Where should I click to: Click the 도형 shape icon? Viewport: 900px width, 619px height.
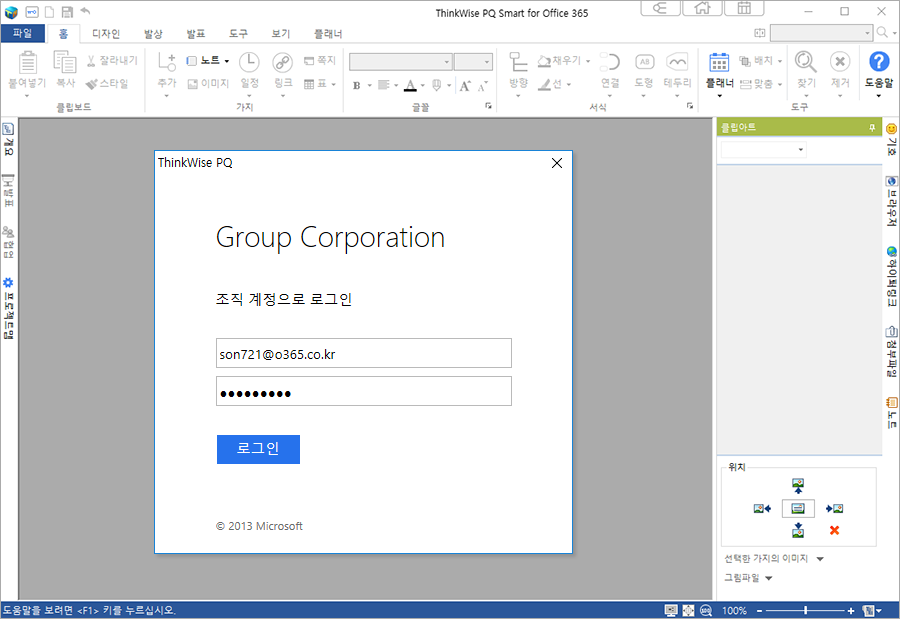[644, 62]
